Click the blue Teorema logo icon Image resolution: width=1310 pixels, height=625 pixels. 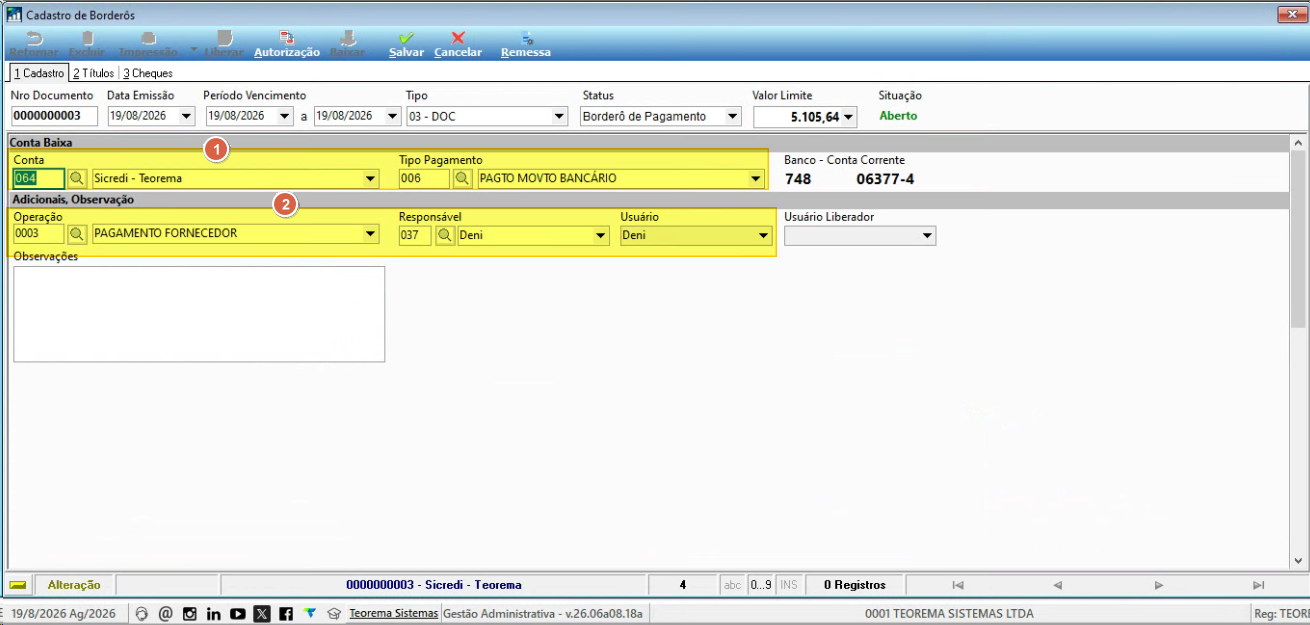310,613
